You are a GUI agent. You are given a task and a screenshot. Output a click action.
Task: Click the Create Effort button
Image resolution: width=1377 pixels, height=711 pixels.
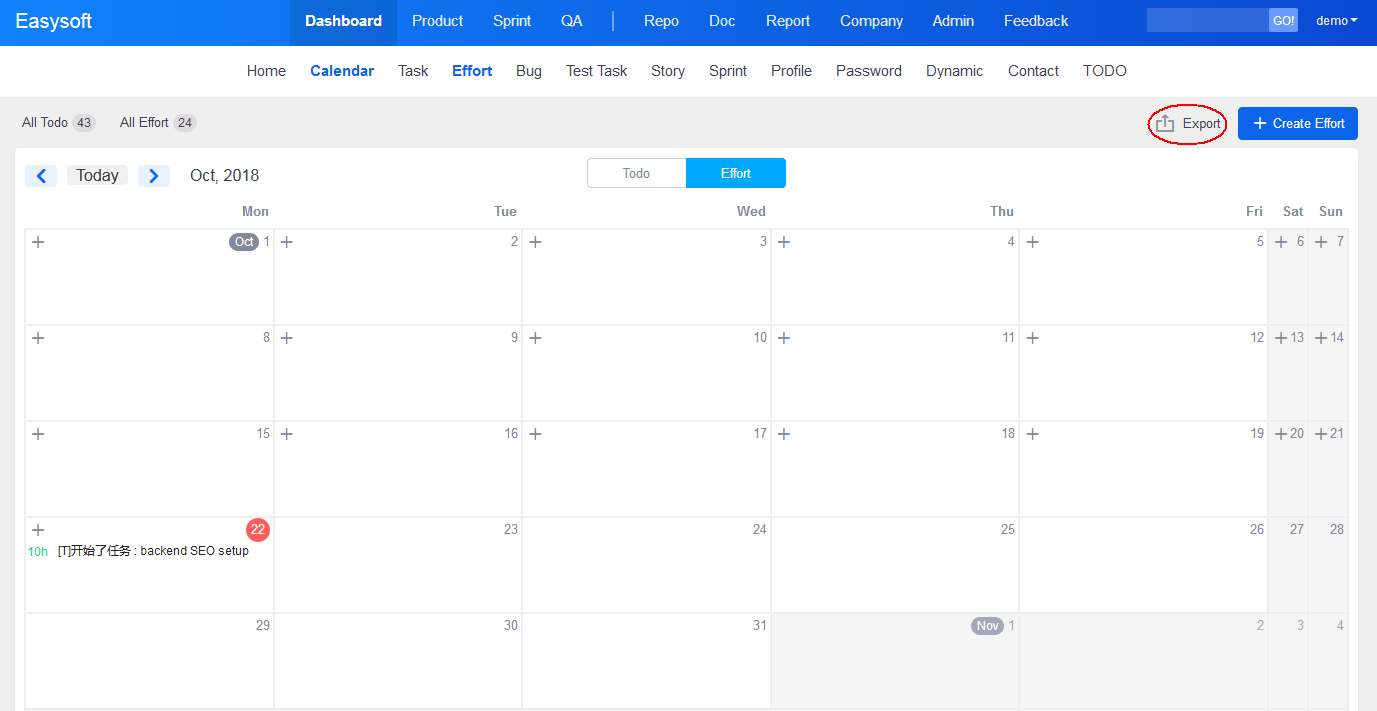coord(1297,123)
